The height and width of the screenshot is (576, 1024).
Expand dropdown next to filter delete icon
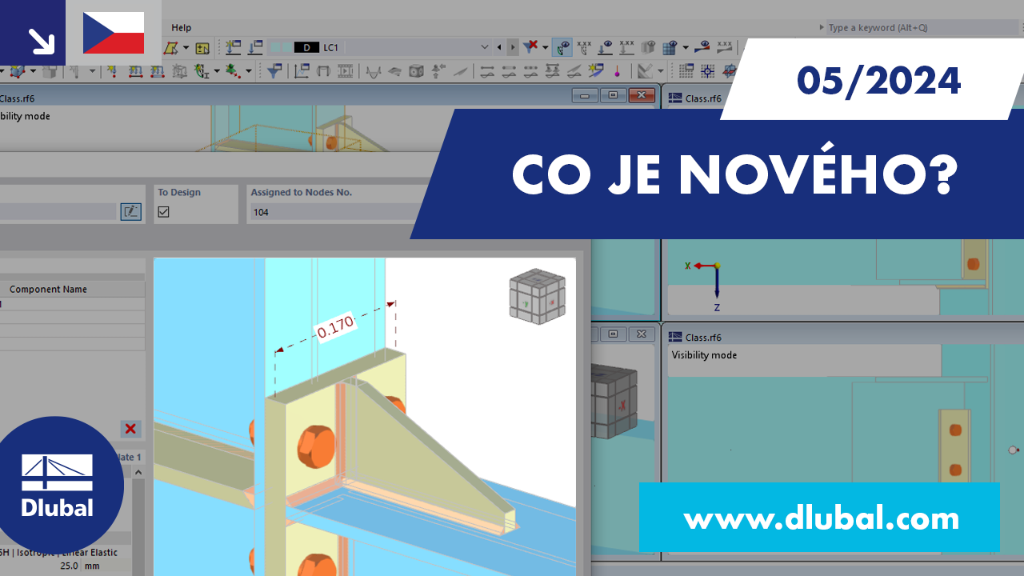pyautogui.click(x=545, y=47)
